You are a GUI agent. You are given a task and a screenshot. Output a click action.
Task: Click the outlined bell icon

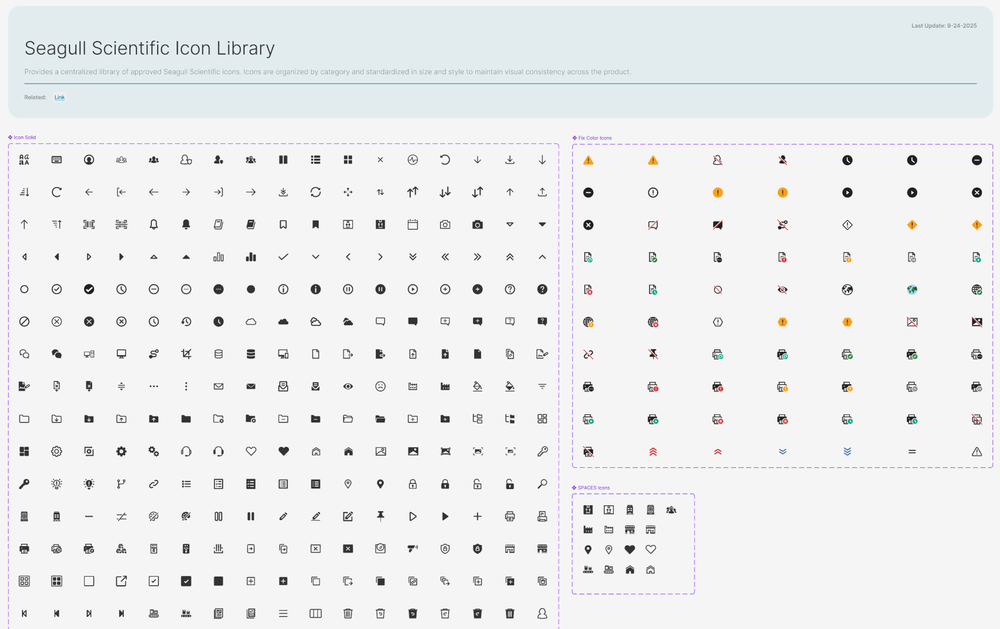point(154,225)
